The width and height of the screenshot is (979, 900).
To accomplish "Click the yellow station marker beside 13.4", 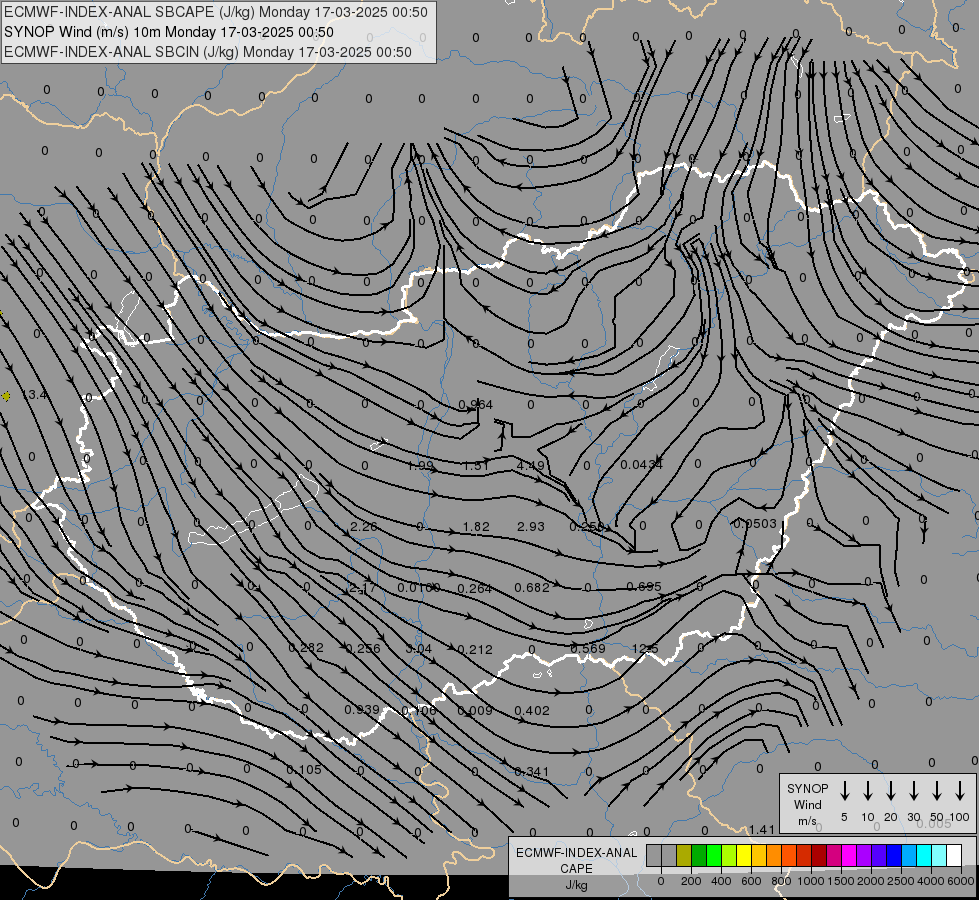I will pyautogui.click(x=6, y=396).
